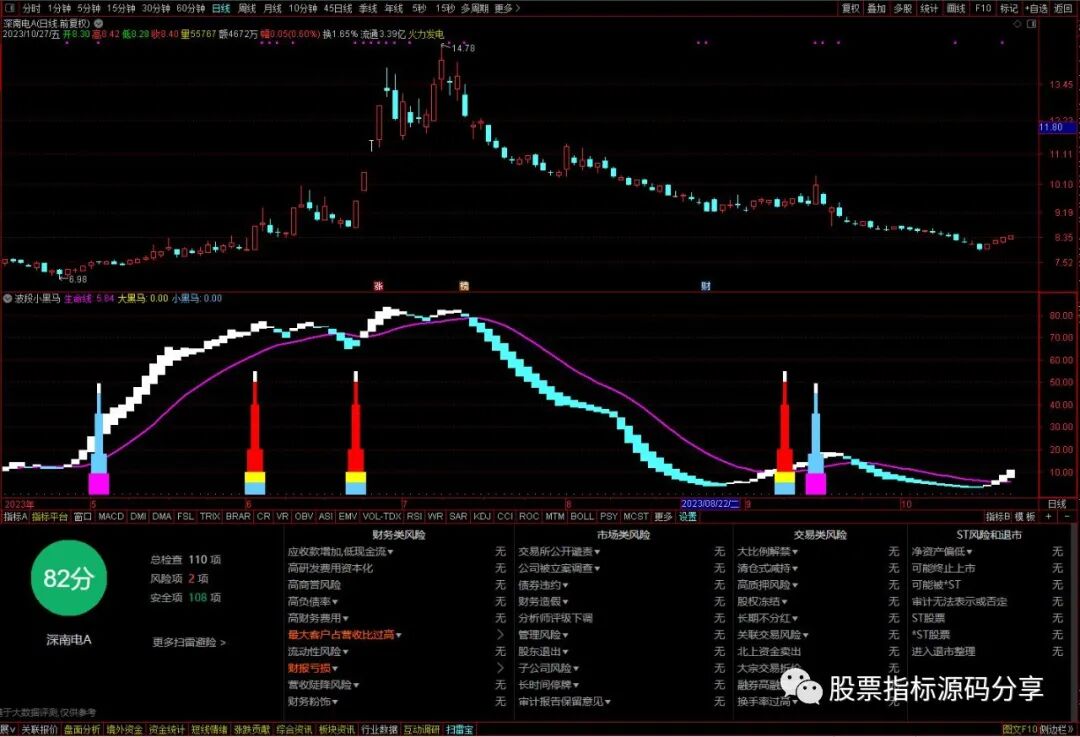
Task: Open indicator 设置
Action: point(688,516)
